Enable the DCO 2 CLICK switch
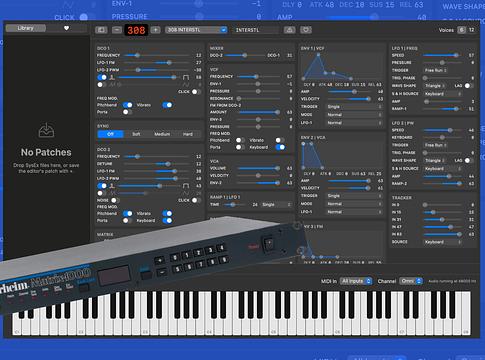Screen dimensions: 485x360 click(x=196, y=200)
